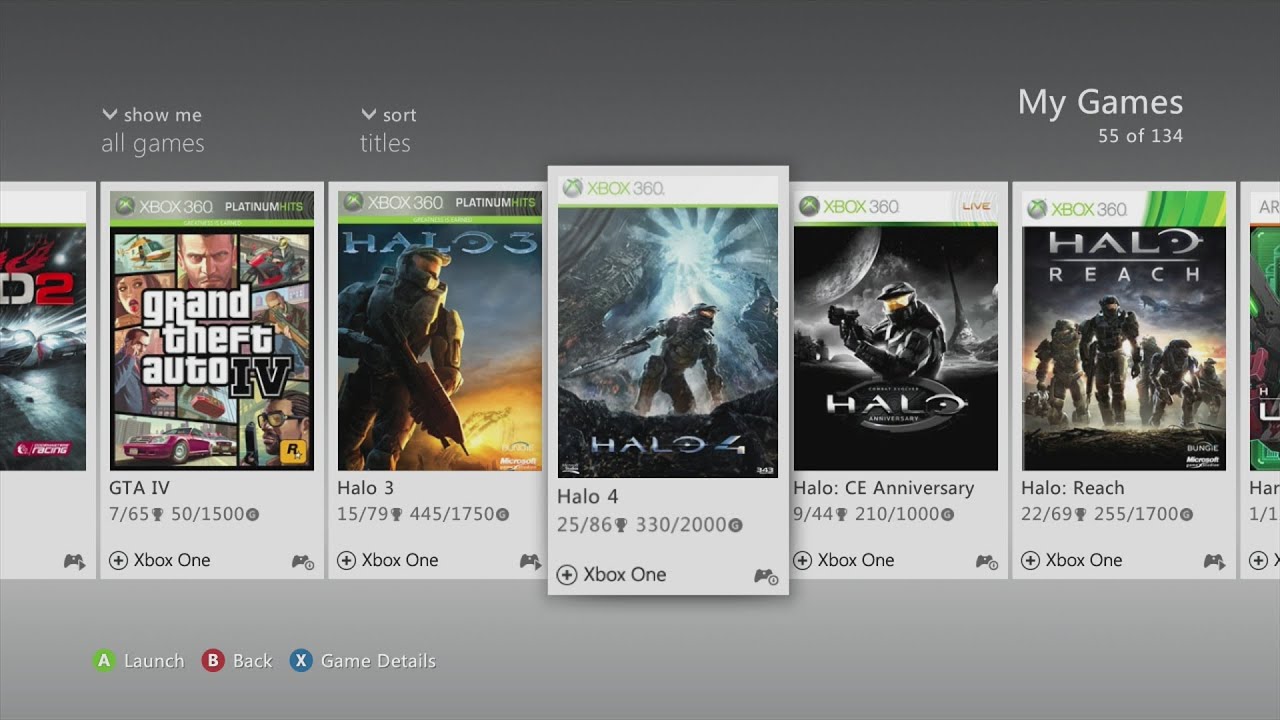Click the '445/1750' gamerscore on Halo 3

451,514
